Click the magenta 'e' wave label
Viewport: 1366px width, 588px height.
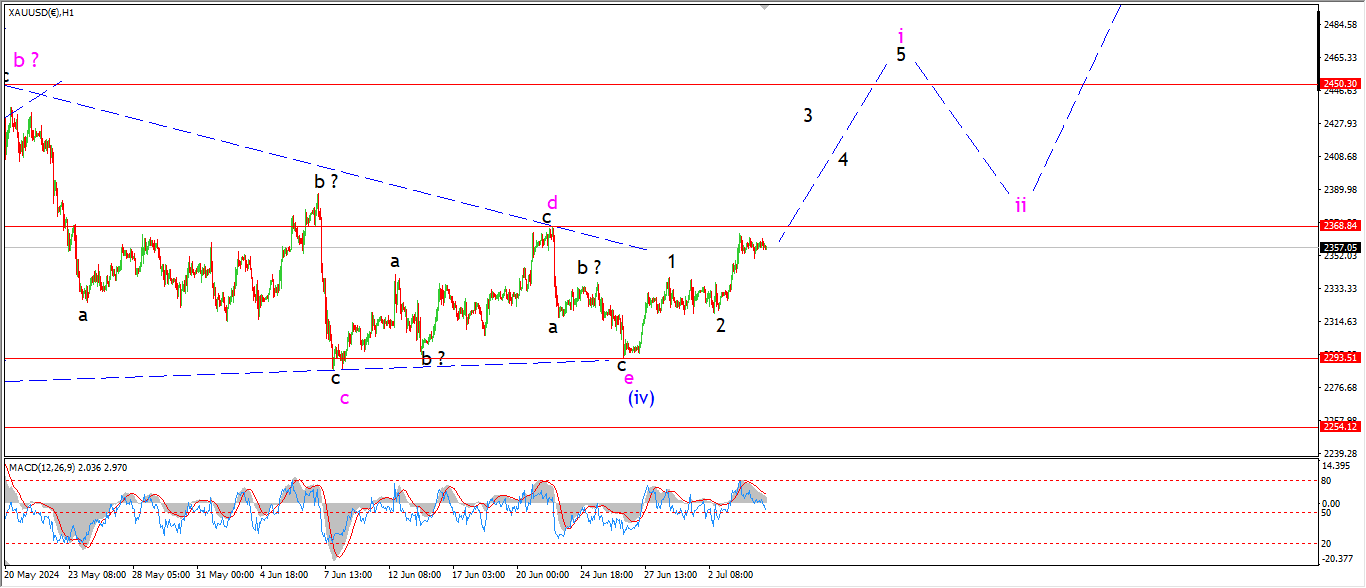(628, 378)
